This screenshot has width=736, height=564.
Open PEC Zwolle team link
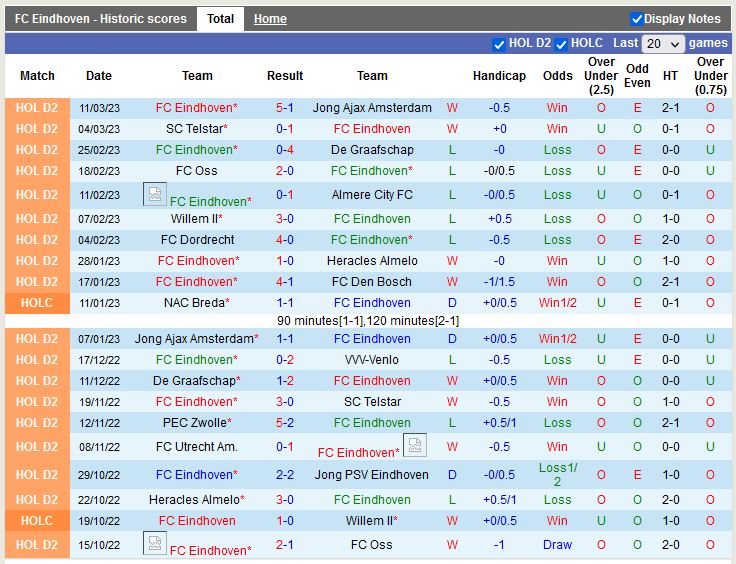coord(197,423)
